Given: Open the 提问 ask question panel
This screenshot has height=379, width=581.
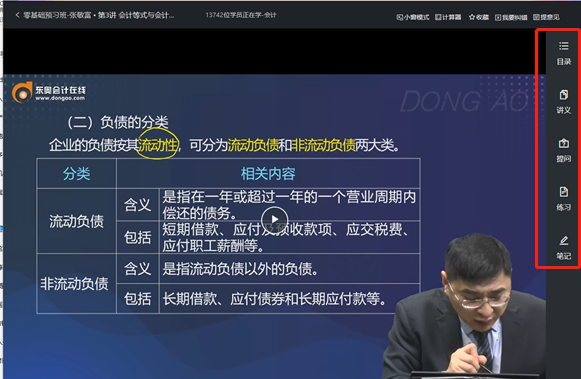Looking at the screenshot, I should coord(564,150).
